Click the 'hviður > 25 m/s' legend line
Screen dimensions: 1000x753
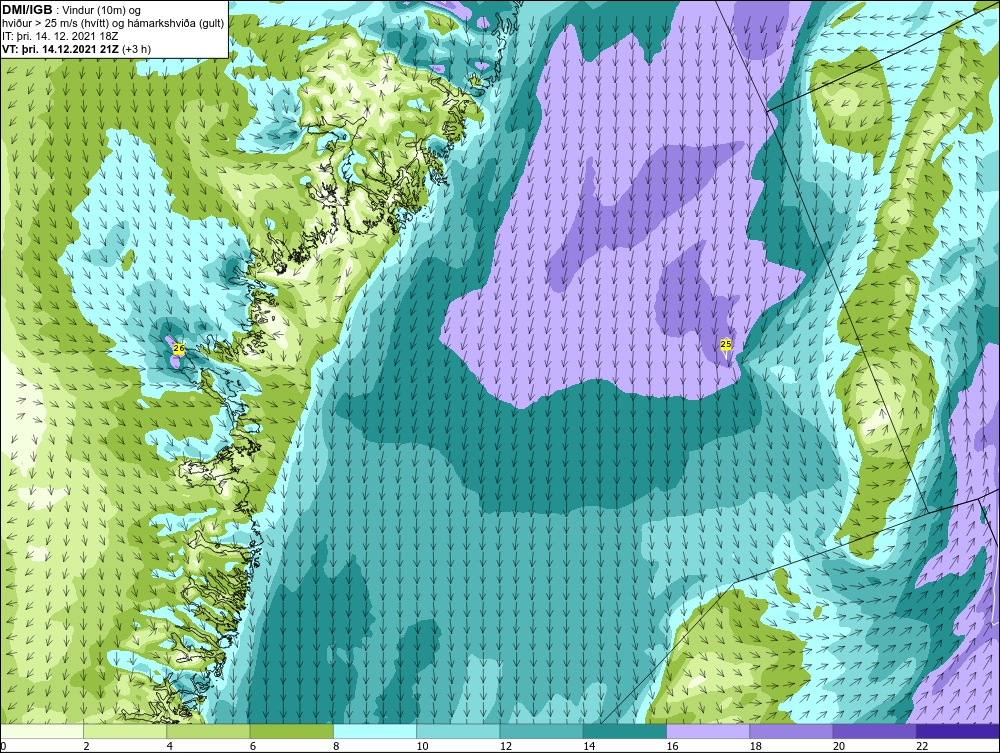(x=114, y=23)
